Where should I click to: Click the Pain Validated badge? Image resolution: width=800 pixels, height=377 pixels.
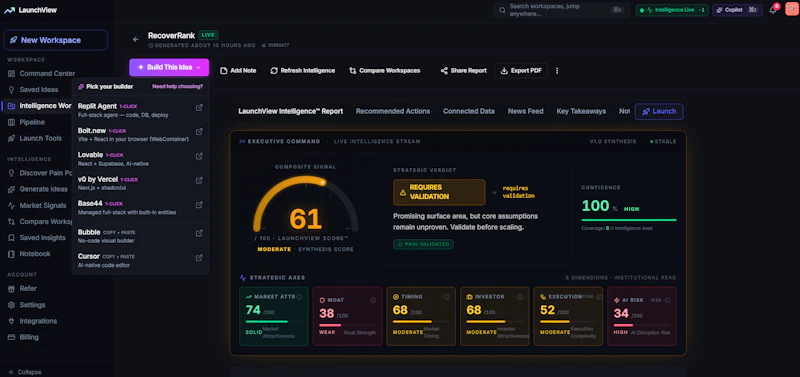pos(423,244)
